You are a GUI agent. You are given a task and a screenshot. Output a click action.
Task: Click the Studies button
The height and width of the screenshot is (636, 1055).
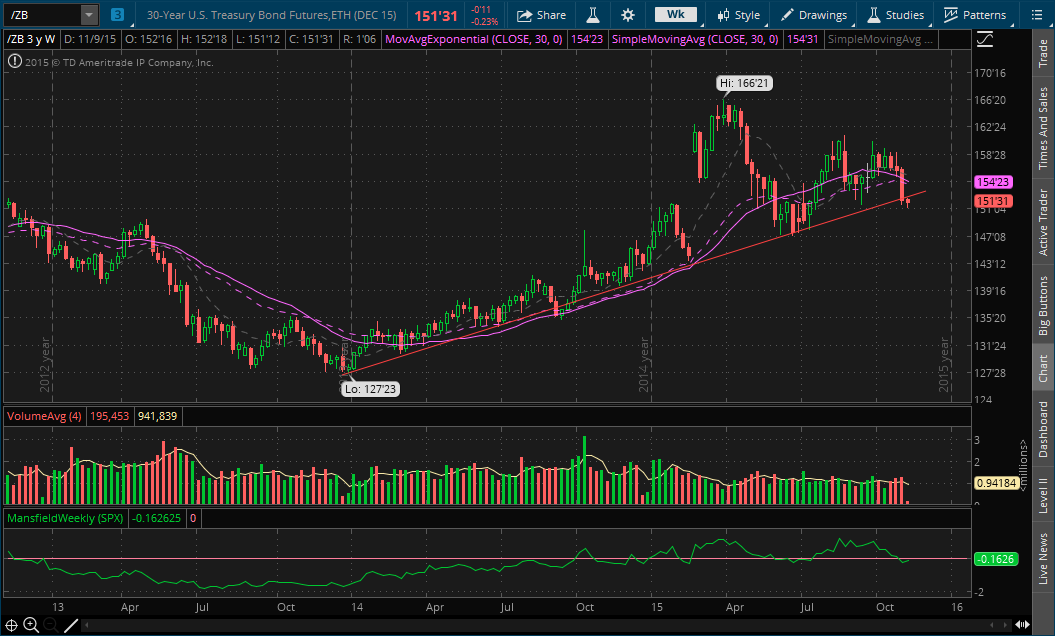pyautogui.click(x=895, y=15)
